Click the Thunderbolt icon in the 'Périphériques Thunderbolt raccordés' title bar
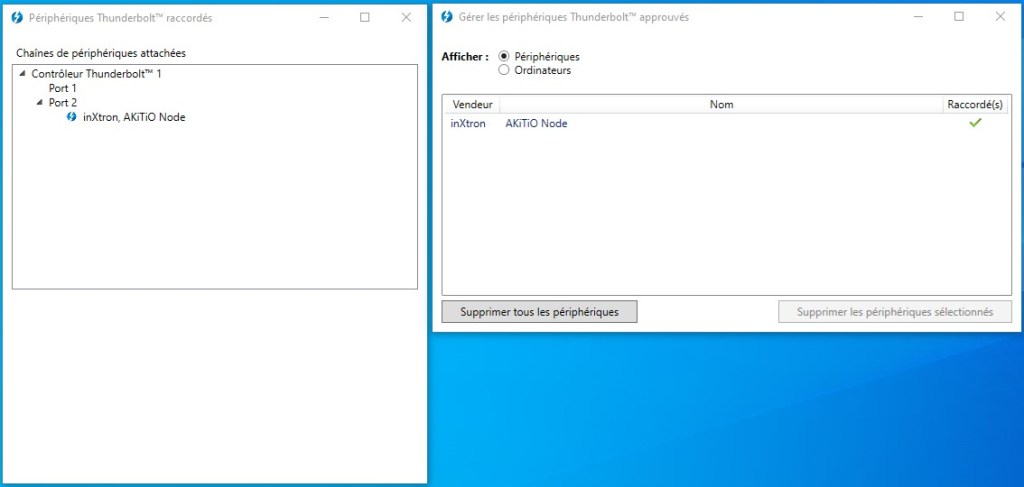The width and height of the screenshot is (1024, 487). [15, 18]
